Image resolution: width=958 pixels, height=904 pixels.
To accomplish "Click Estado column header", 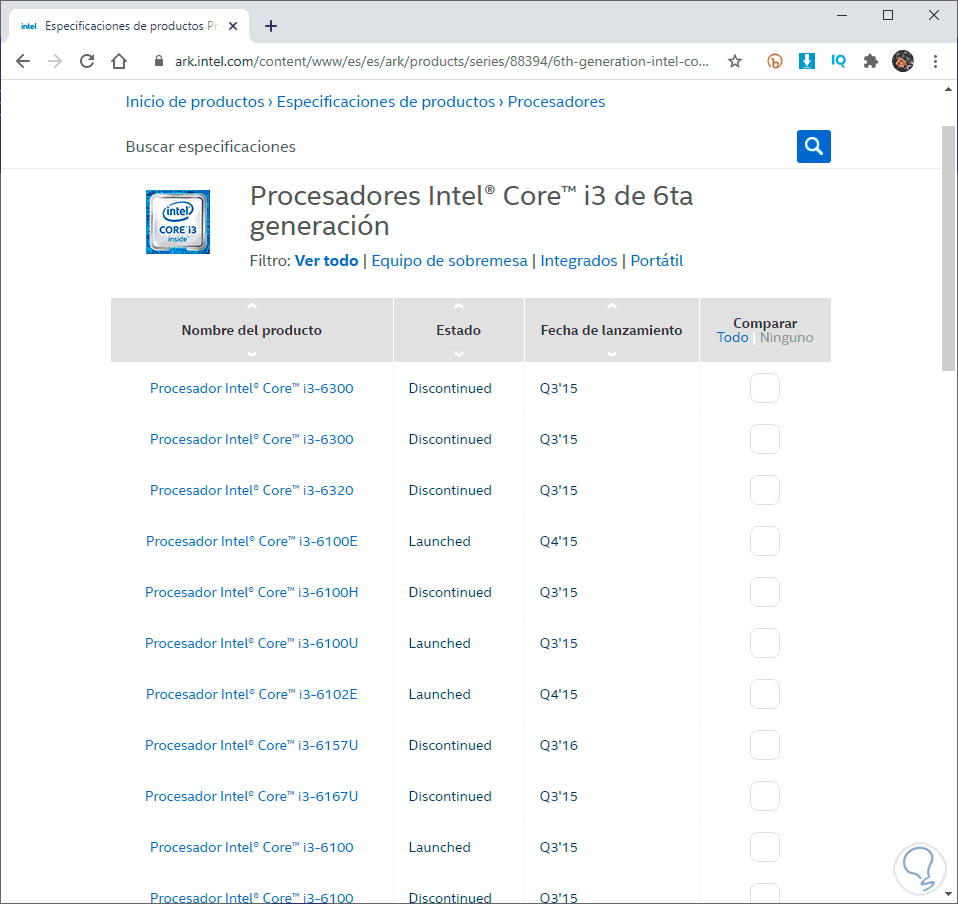I will tap(458, 330).
